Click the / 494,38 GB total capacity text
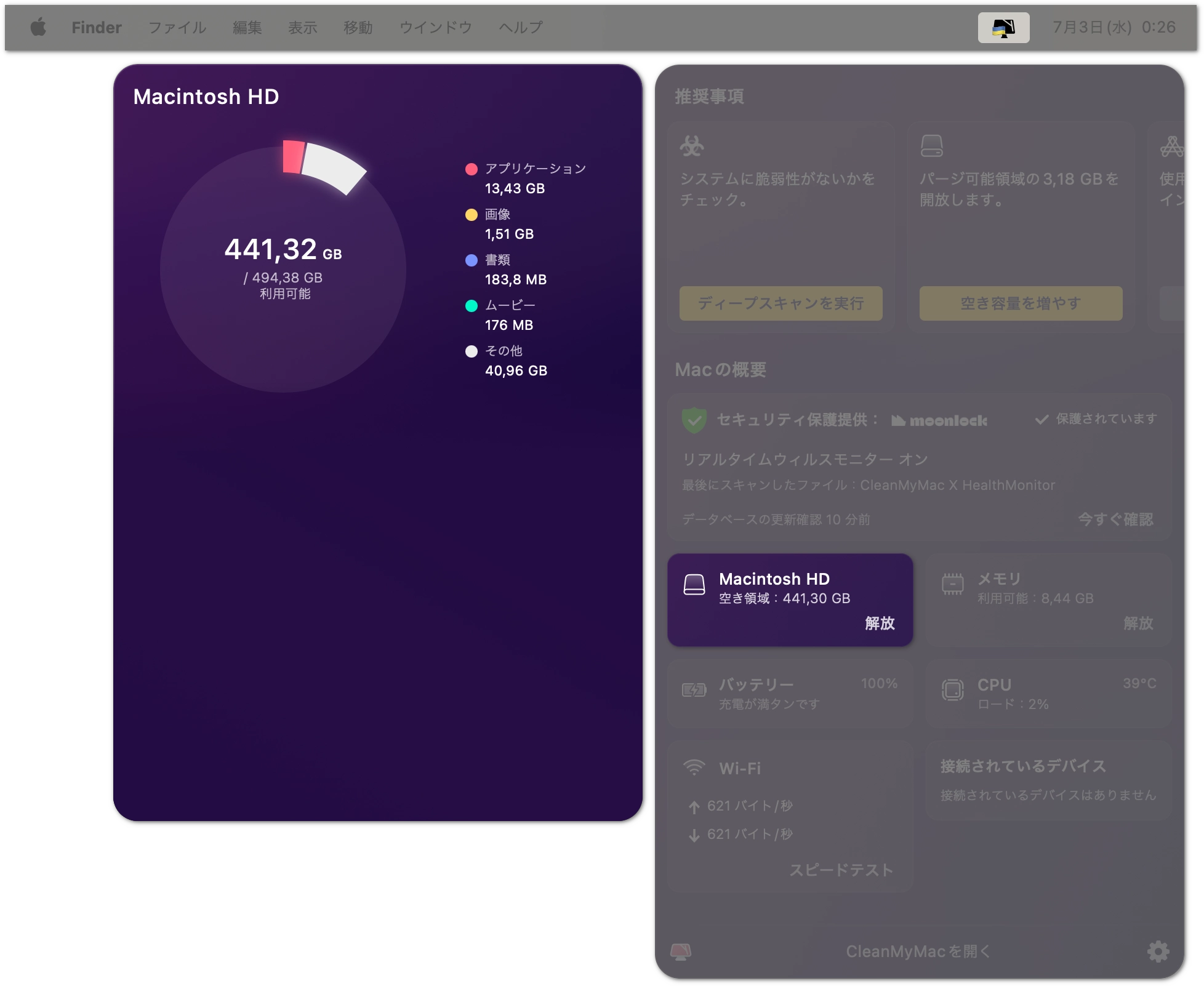This screenshot has height=986, width=1204. point(283,278)
